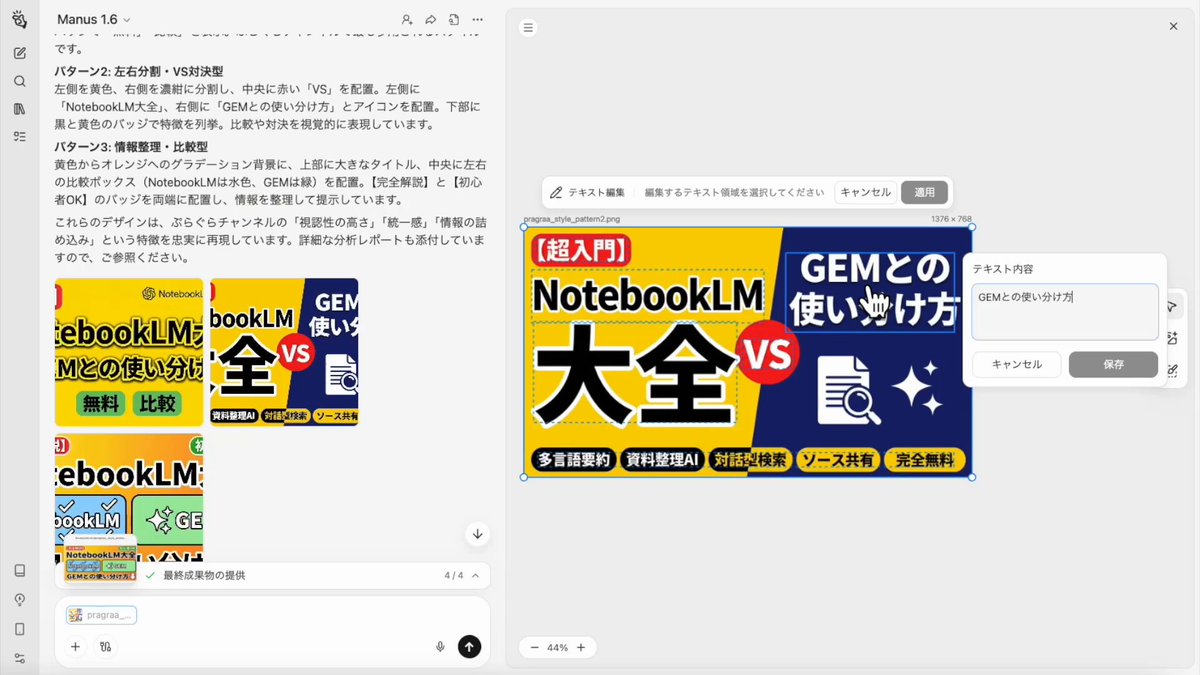1200x675 pixels.
Task: Click the テキスト内容 text input field
Action: pos(1065,312)
